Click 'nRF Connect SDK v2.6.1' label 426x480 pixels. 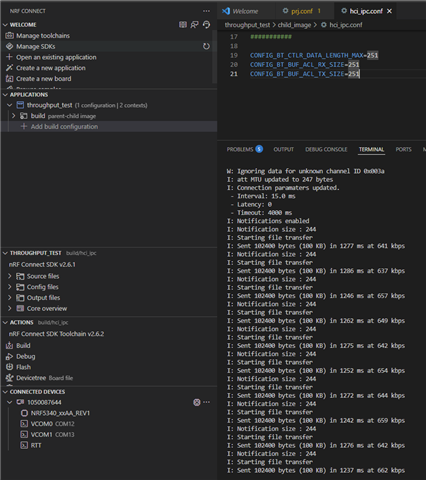click(42, 265)
